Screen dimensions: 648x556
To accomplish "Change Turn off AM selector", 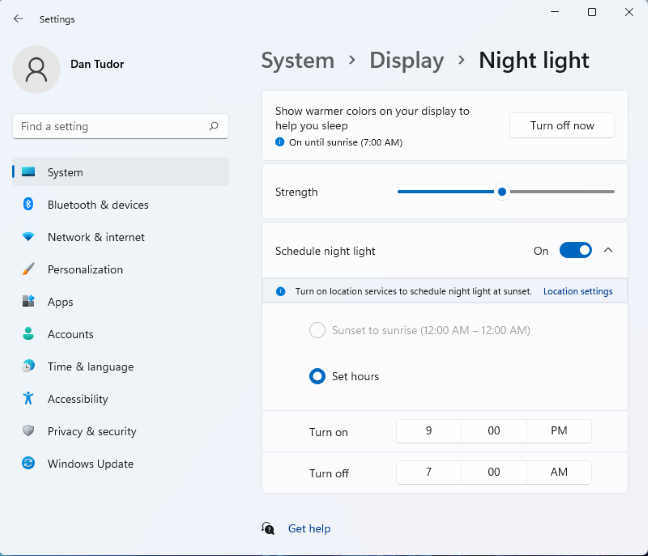I will pyautogui.click(x=559, y=472).
